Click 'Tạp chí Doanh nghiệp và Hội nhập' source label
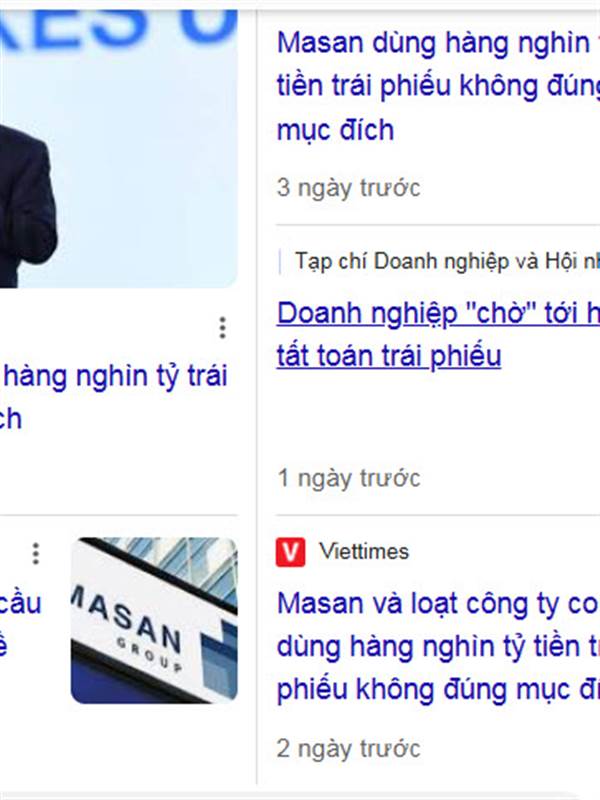The image size is (600, 800). [447, 261]
